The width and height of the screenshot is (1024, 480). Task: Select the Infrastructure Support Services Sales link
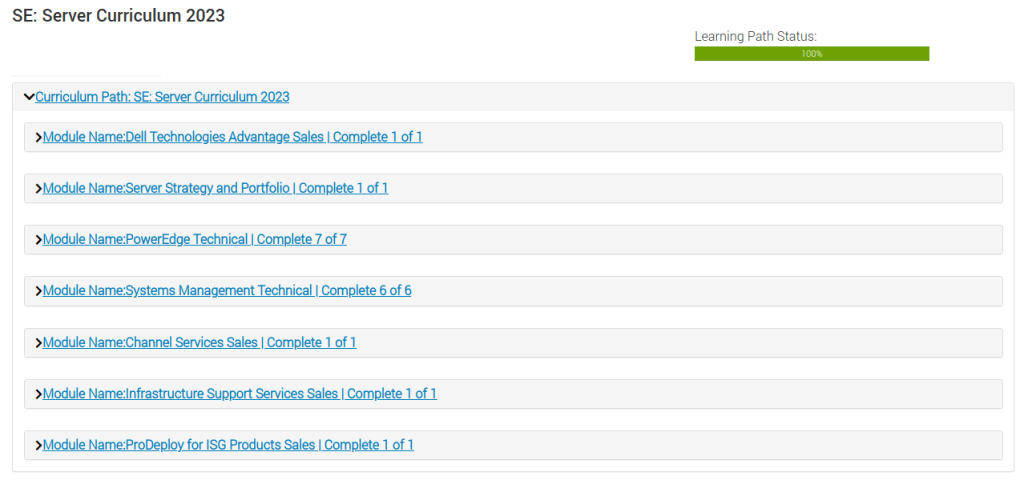(x=239, y=394)
